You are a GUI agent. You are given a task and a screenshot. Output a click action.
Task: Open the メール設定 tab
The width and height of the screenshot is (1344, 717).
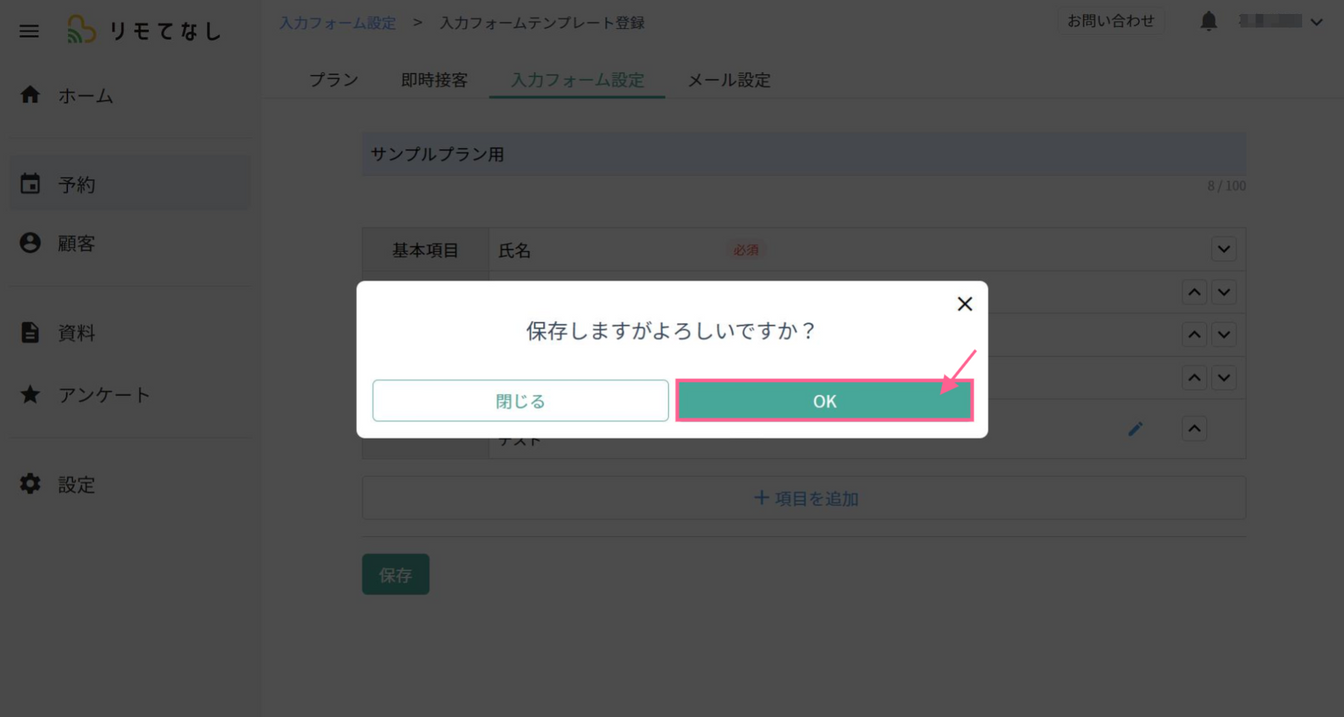click(728, 80)
